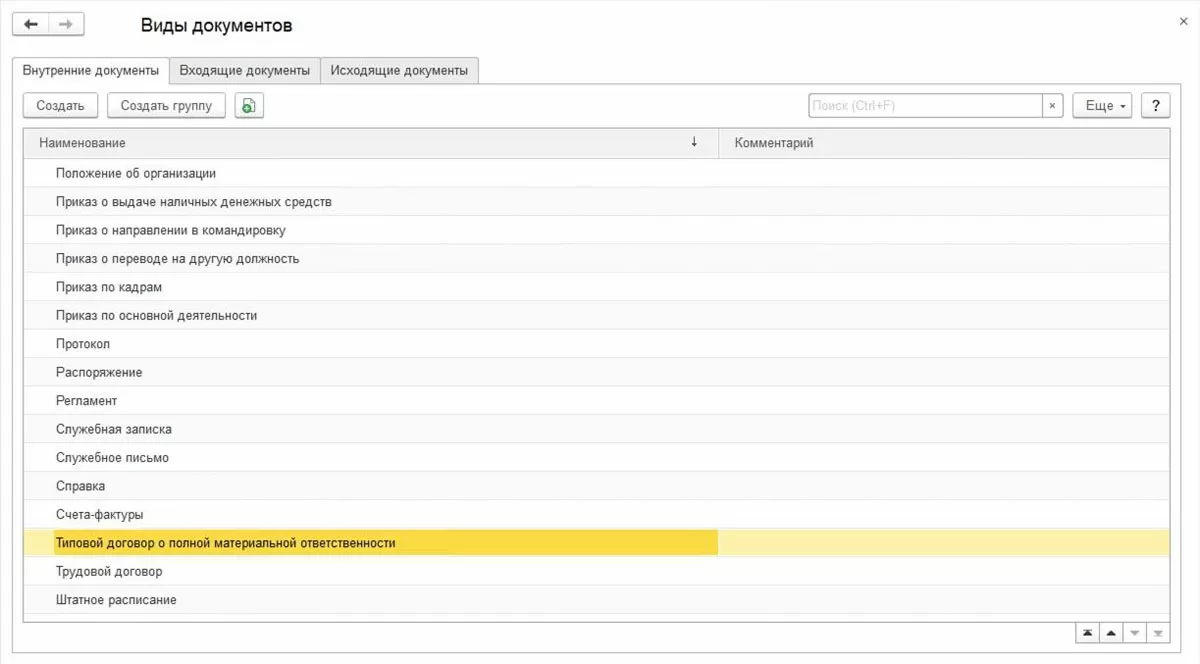Click the Создать группу button
Screen dimensions: 1200x664
click(x=166, y=105)
